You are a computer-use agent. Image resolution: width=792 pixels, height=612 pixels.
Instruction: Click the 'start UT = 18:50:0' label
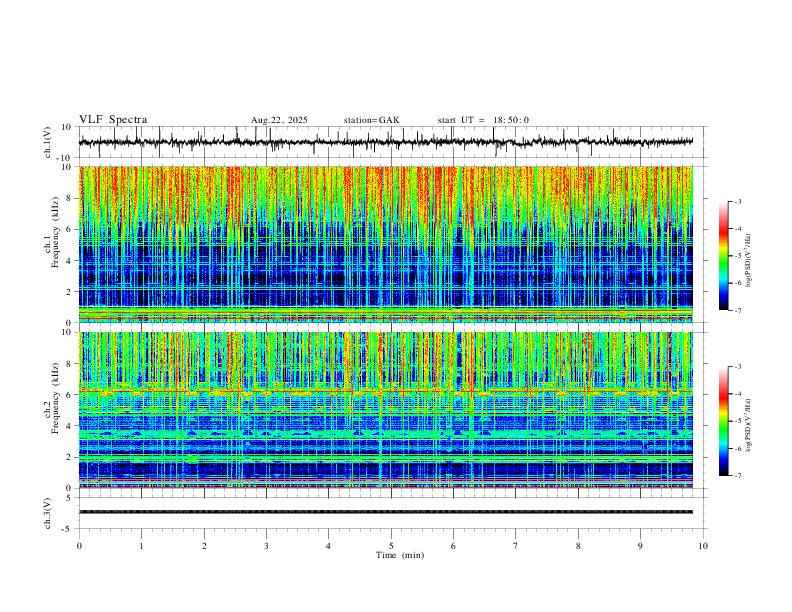click(x=483, y=120)
